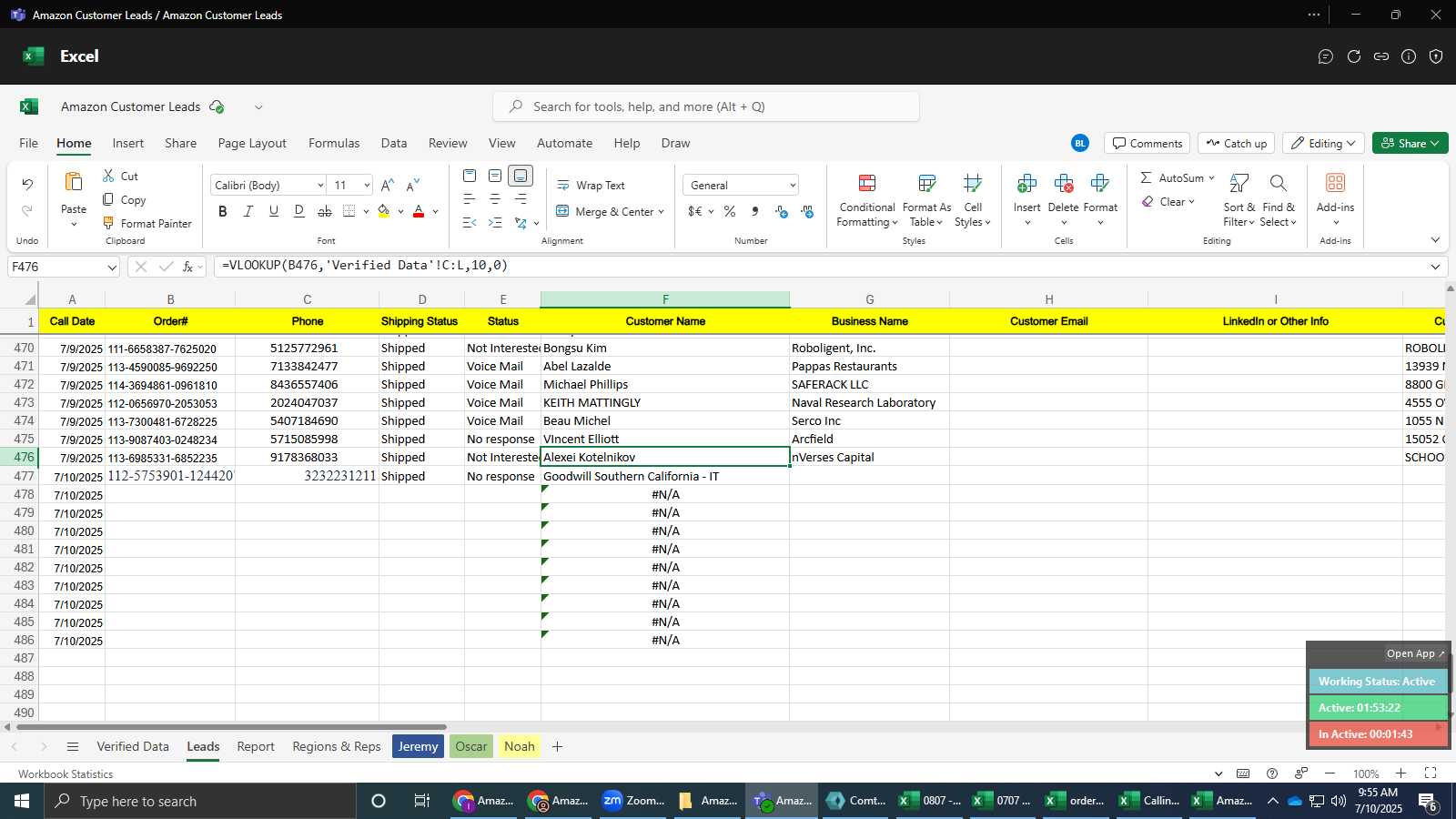Toggle bottom vertical alignment
1456x819 pixels.
coord(521,176)
